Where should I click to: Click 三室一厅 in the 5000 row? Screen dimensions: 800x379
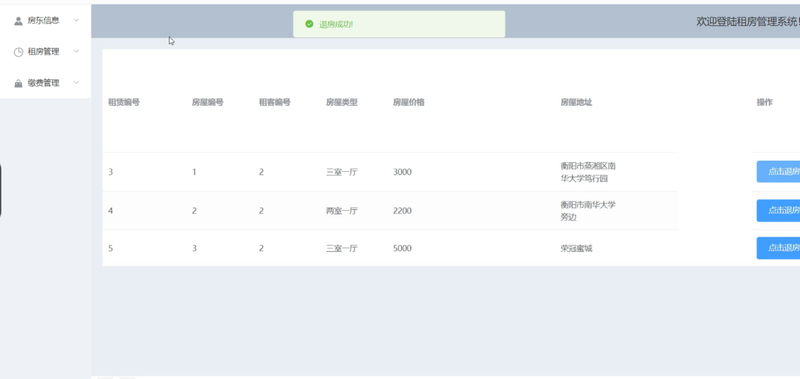click(x=342, y=248)
